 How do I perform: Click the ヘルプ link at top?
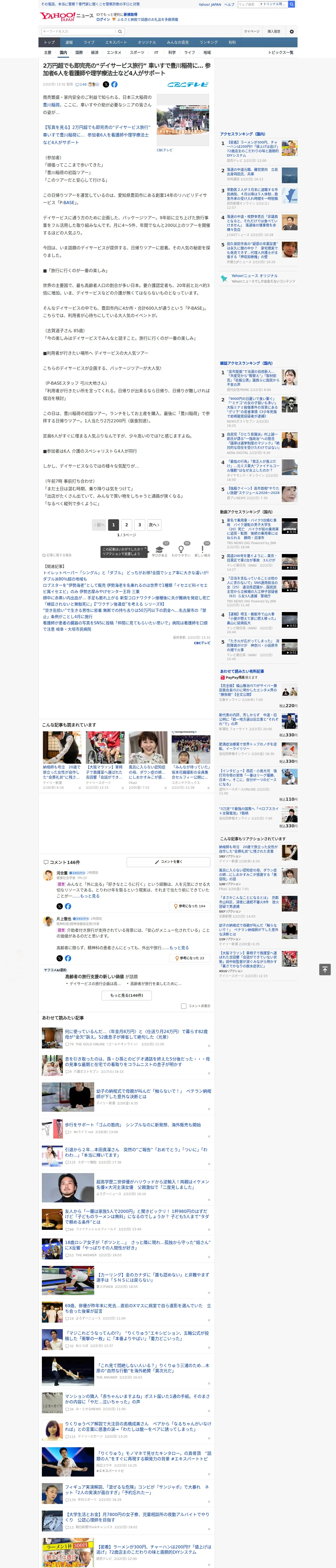[x=229, y=4]
